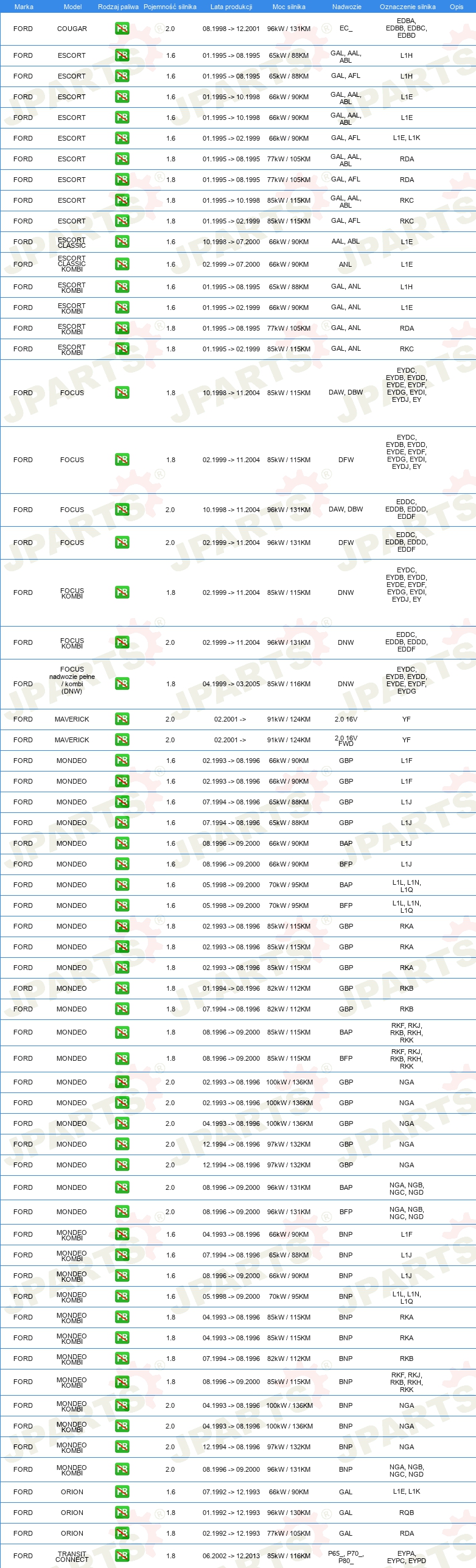Click fuel icon for MONDEO KOMBI RKB row
The height and width of the screenshot is (1568, 476).
coord(122,1359)
